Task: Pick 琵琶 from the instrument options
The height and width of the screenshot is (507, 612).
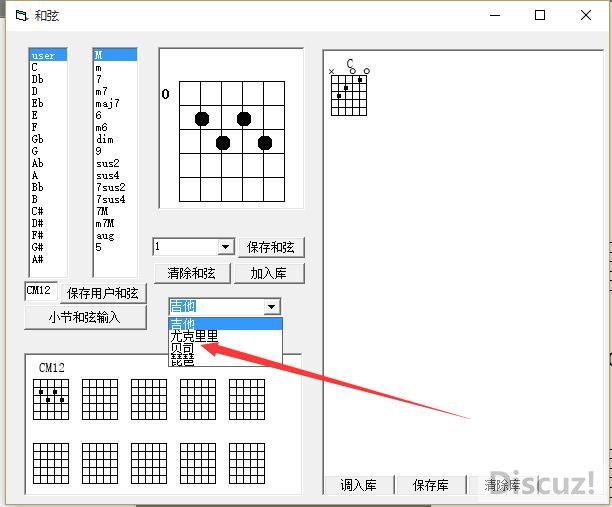Action: coord(183,359)
